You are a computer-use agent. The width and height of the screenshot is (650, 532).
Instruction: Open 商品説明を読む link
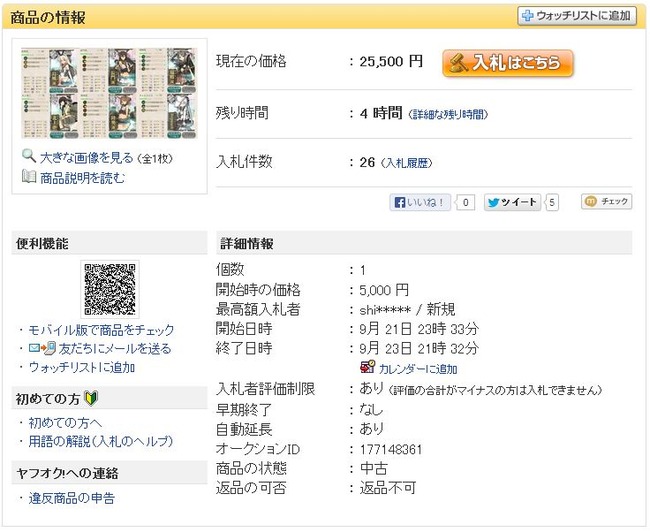(x=82, y=178)
